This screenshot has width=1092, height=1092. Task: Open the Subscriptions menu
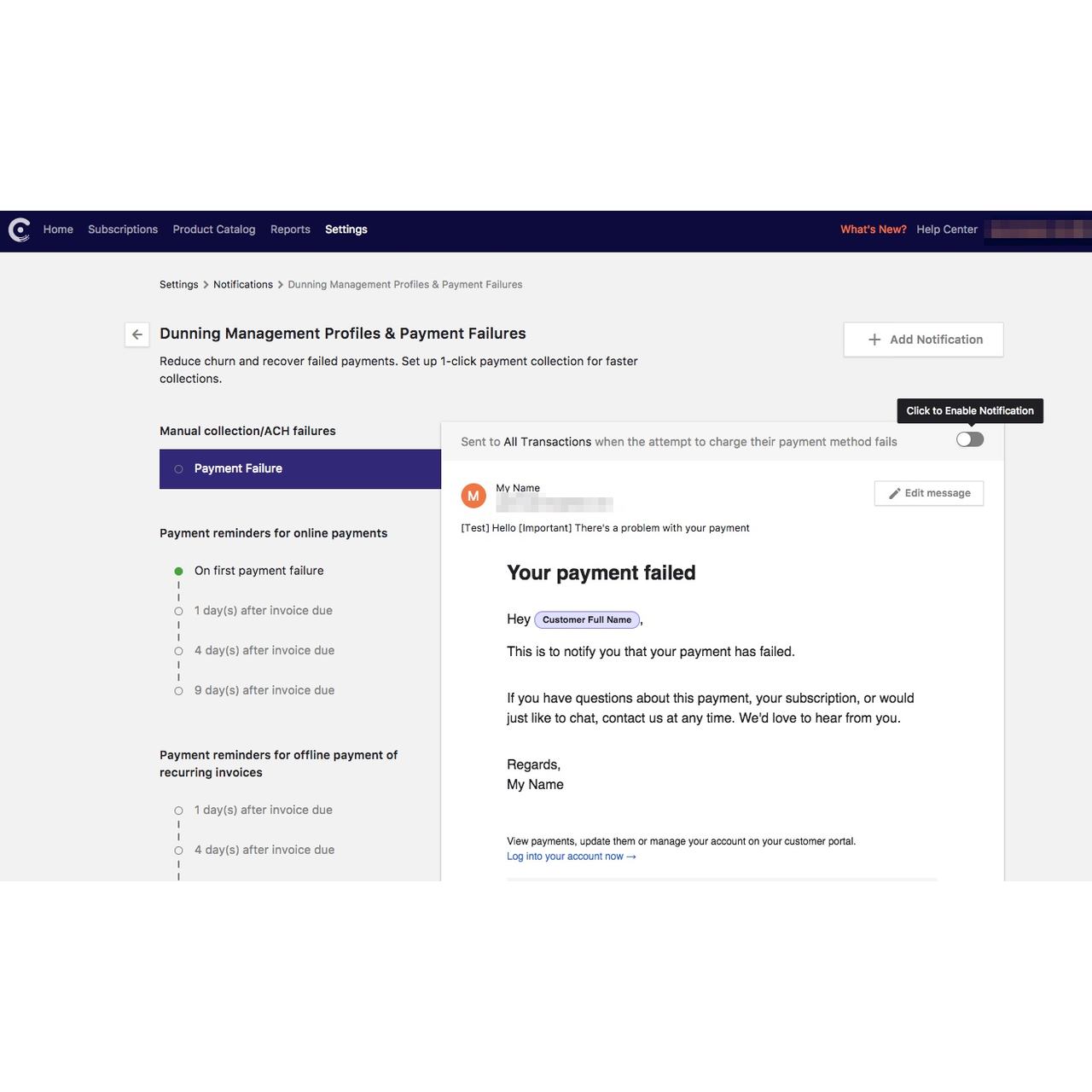(123, 229)
